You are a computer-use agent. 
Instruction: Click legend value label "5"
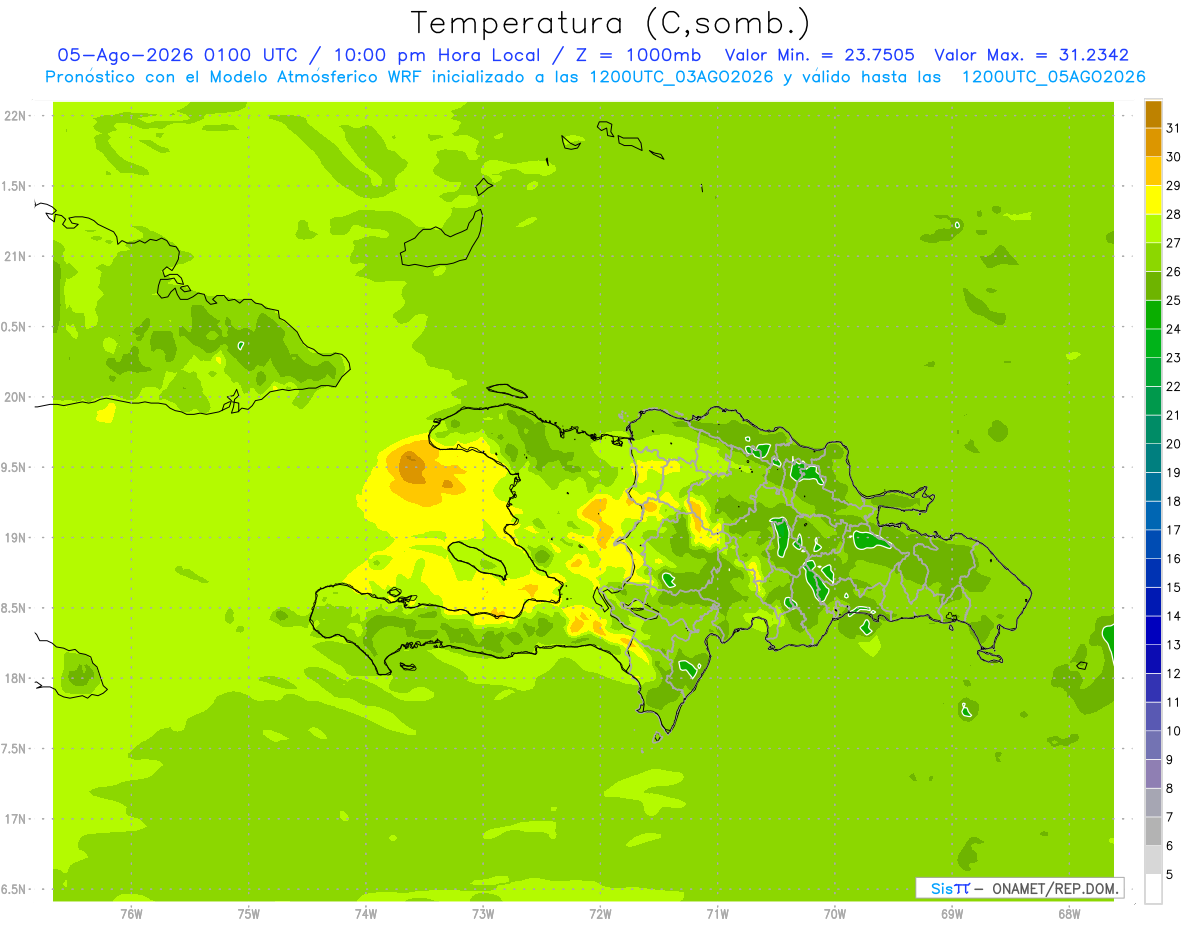[1169, 874]
